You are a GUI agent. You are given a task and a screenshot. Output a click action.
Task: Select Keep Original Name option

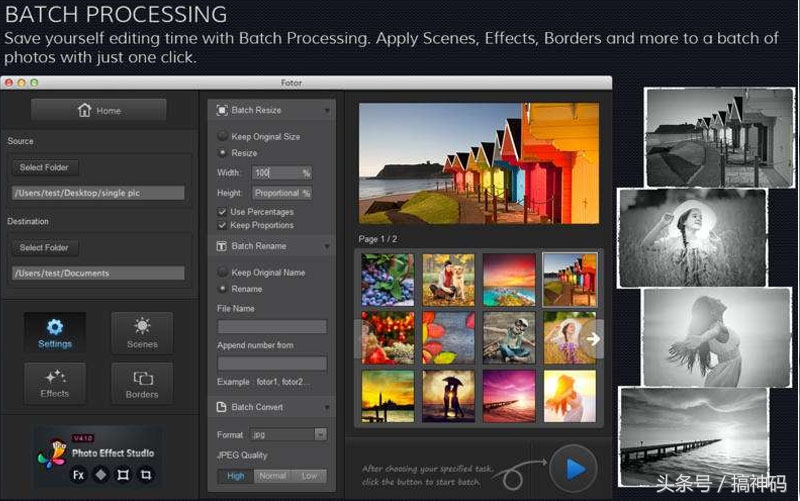[x=223, y=272]
